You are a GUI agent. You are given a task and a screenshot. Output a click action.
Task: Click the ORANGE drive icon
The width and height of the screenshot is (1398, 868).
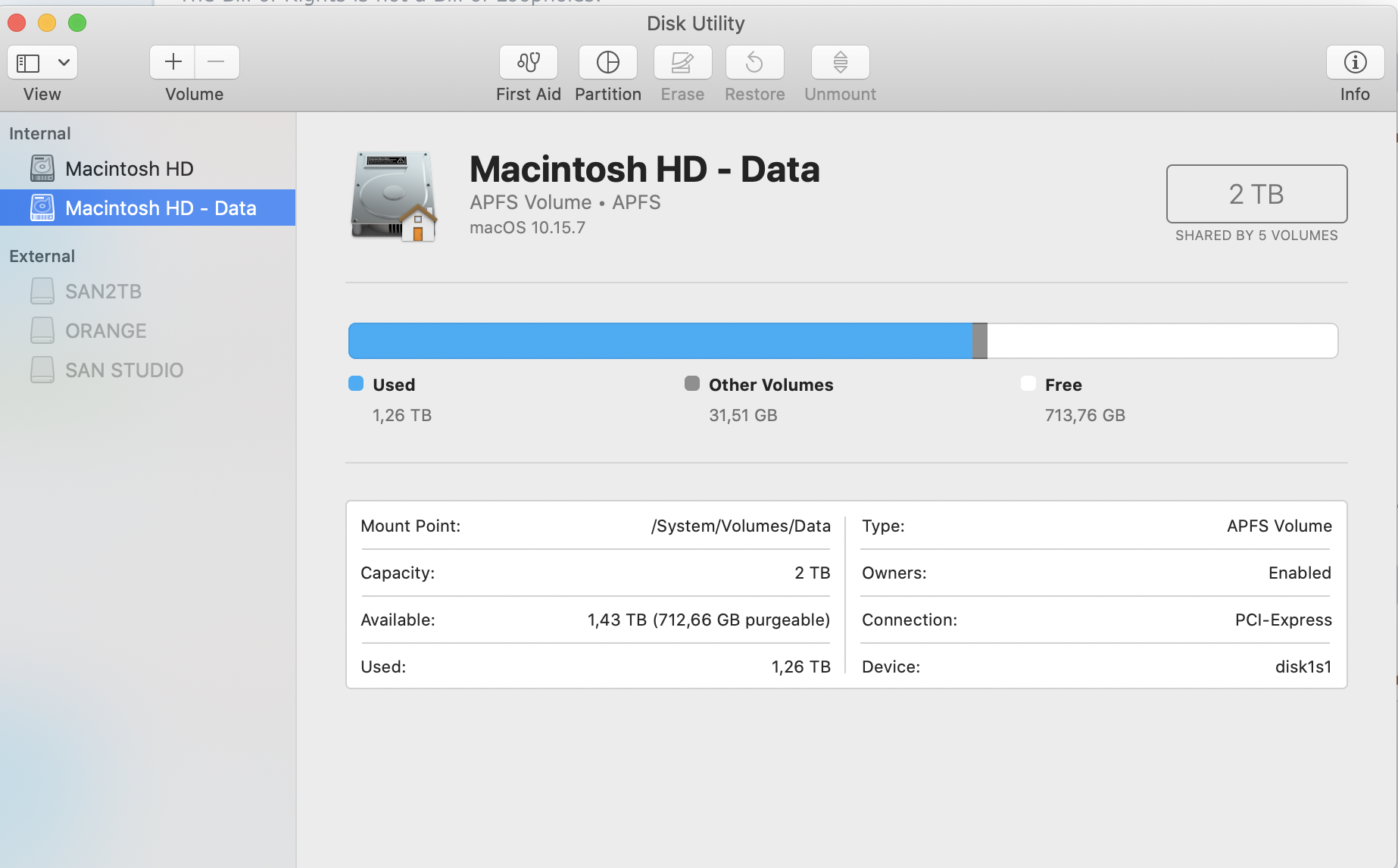42,331
